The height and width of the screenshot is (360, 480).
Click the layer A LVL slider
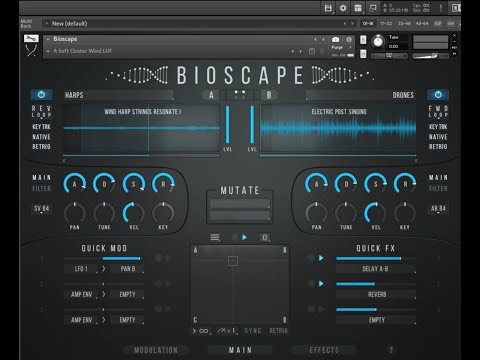coord(228,125)
